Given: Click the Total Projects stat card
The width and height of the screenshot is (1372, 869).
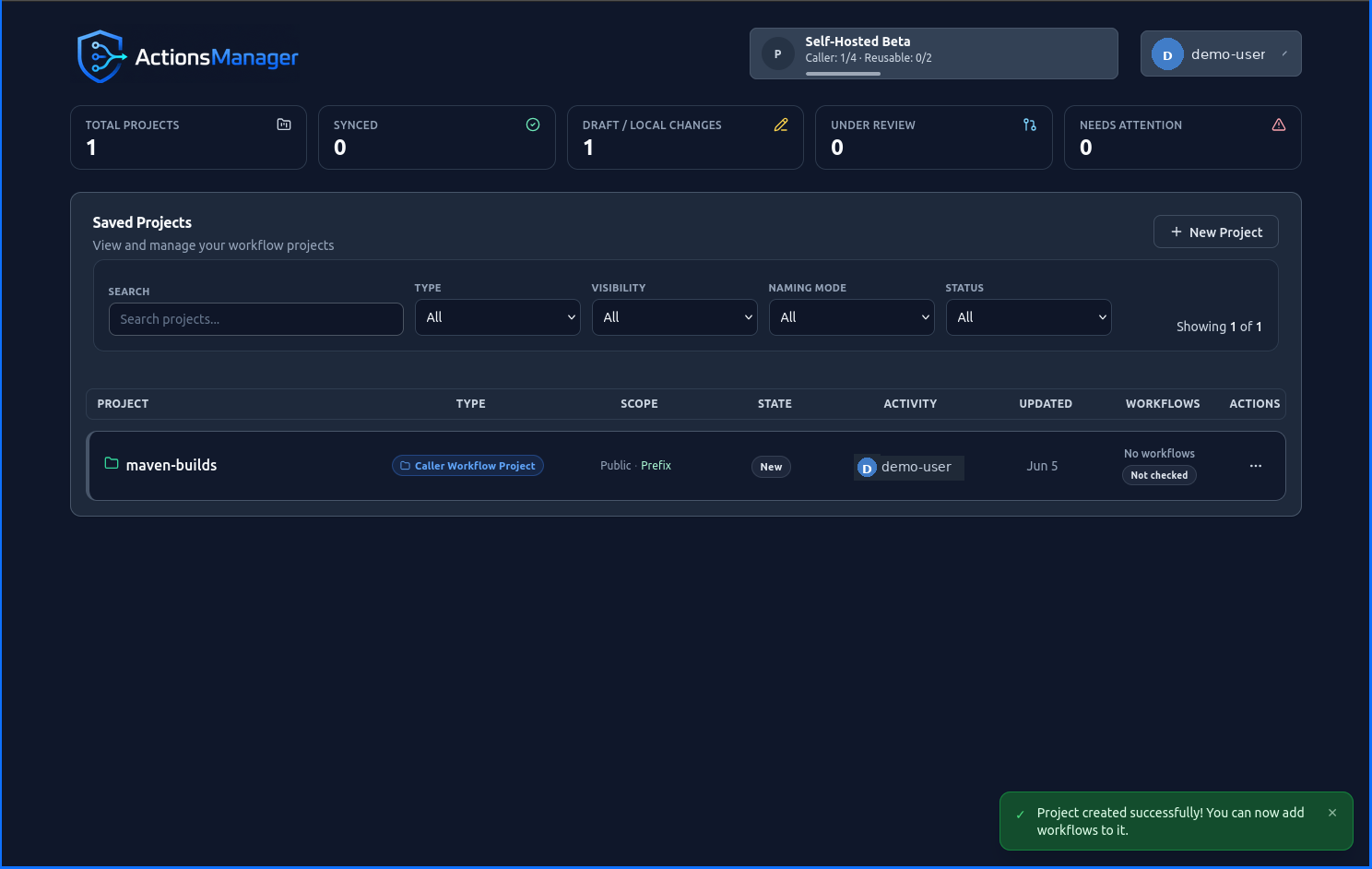Looking at the screenshot, I should [188, 137].
